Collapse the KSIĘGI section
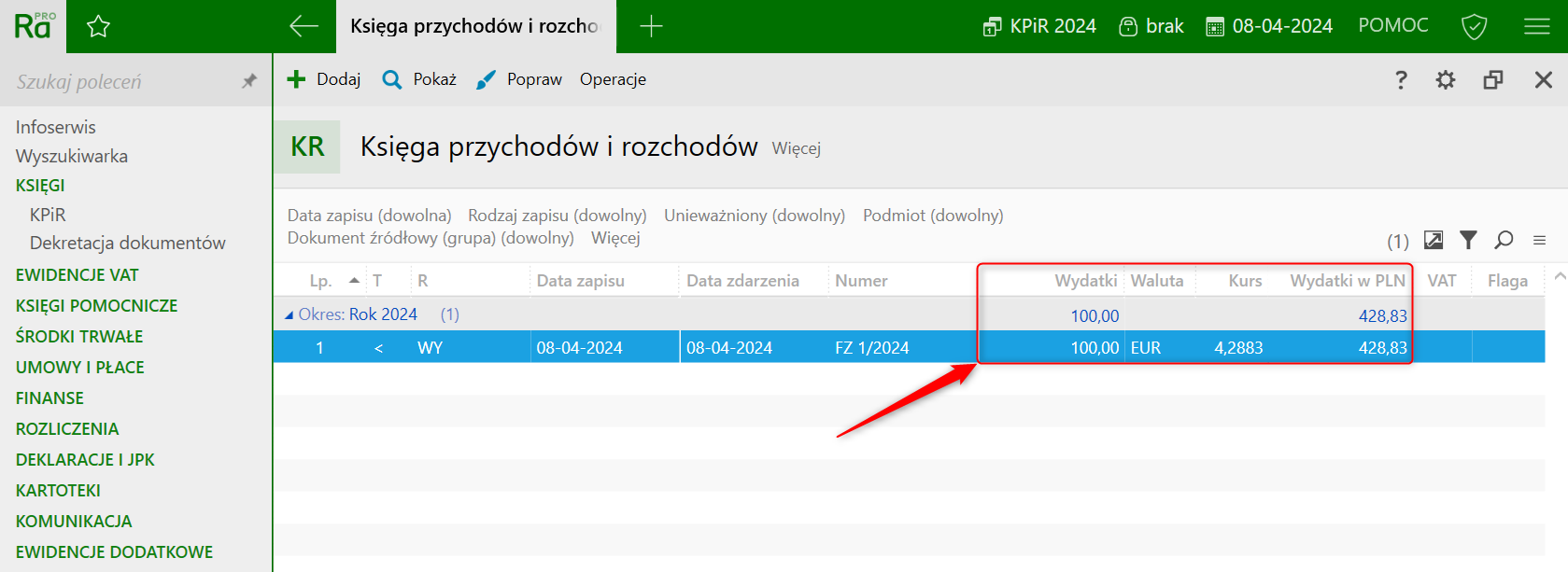Image resolution: width=1568 pixels, height=572 pixels. pos(40,185)
